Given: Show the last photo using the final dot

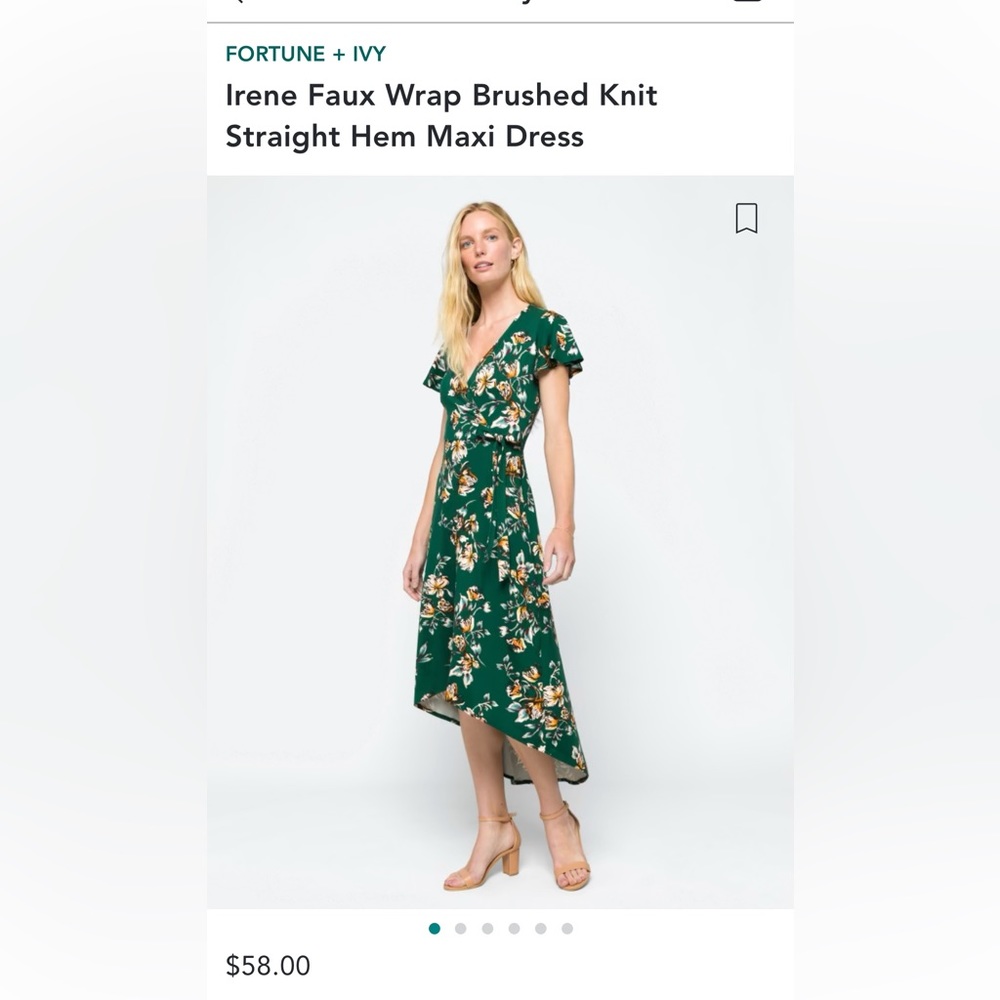Looking at the screenshot, I should pos(566,928).
